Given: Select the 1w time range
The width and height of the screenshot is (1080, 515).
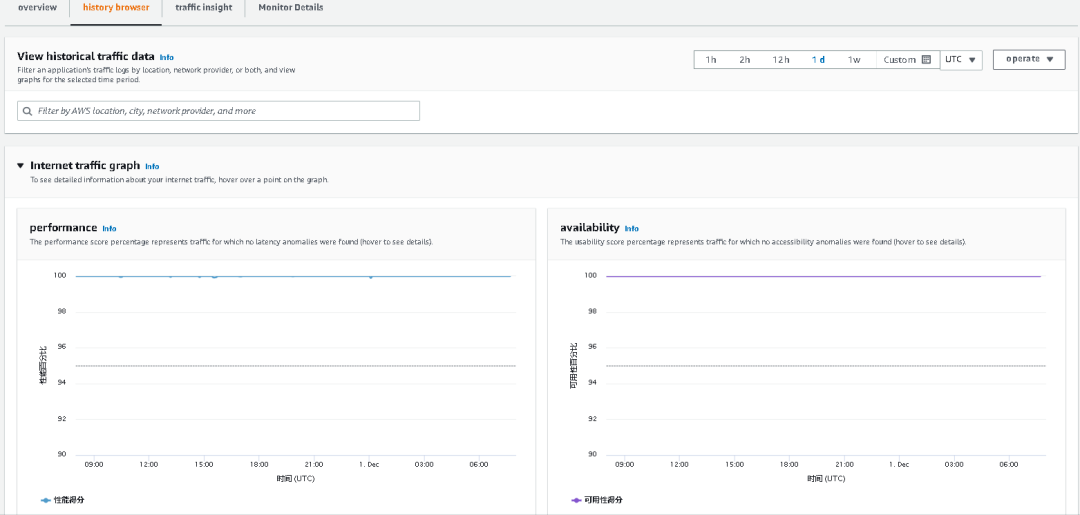Looking at the screenshot, I should [x=854, y=60].
